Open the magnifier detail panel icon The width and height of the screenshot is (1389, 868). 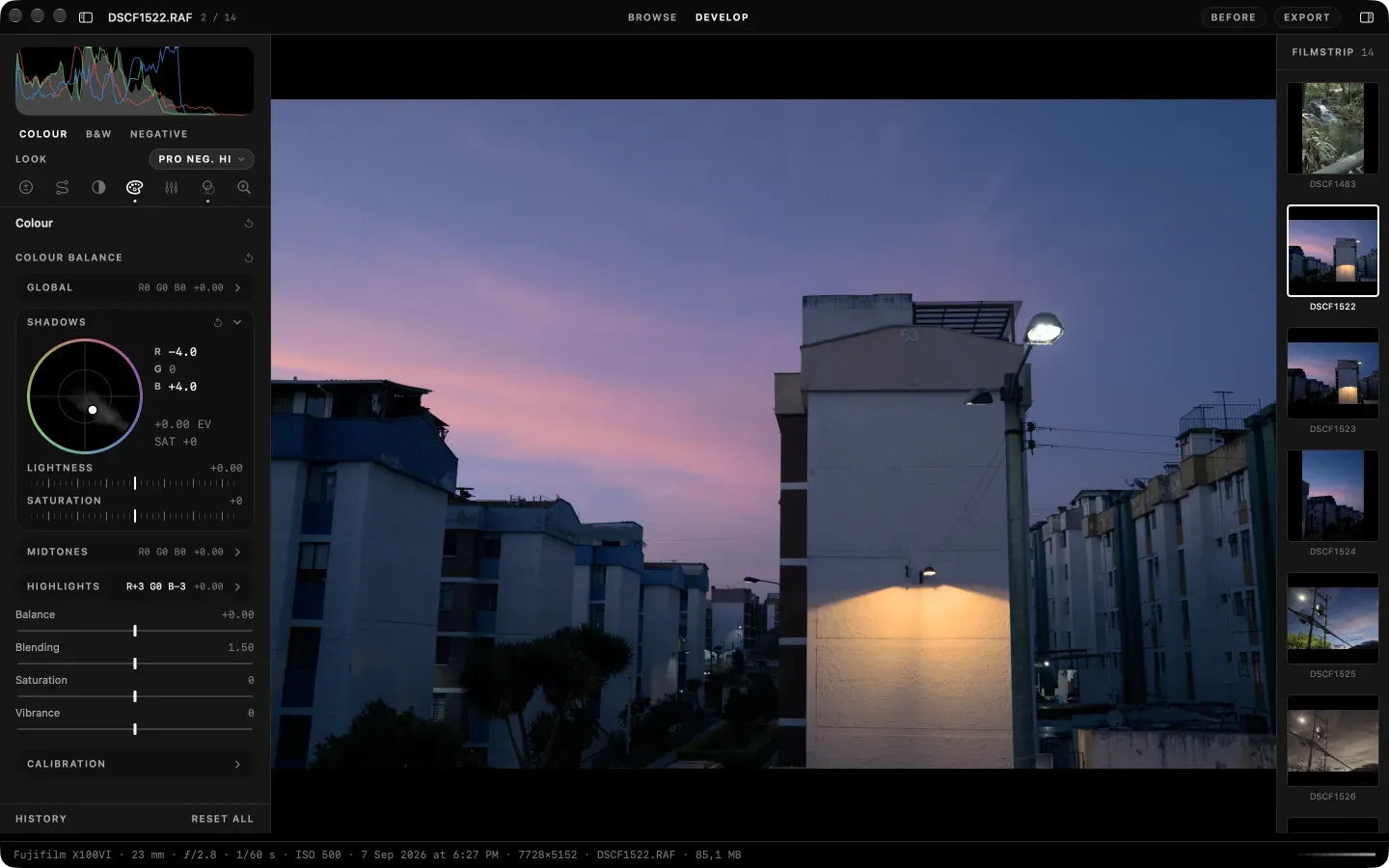tap(244, 188)
